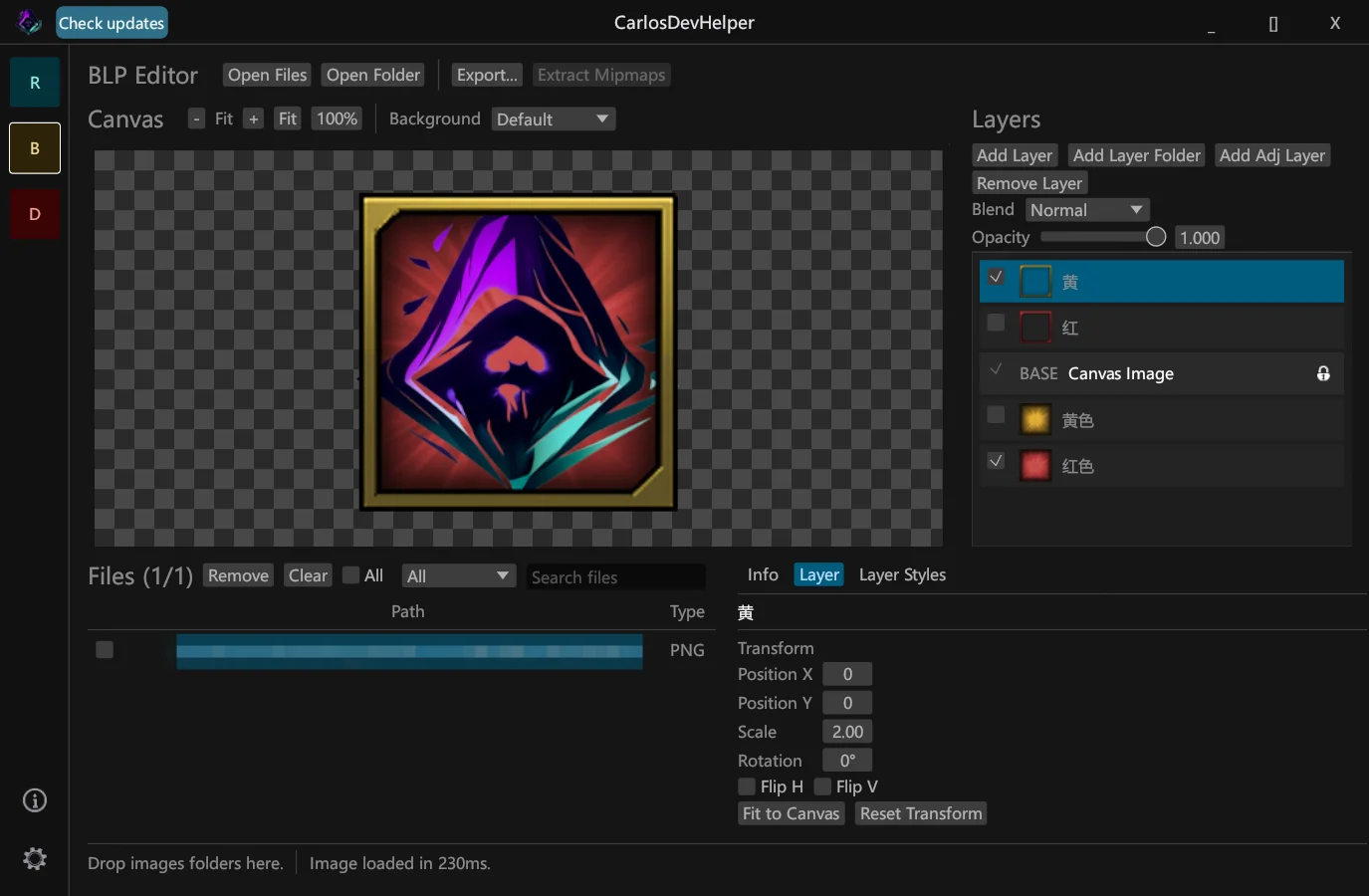The width and height of the screenshot is (1369, 896).
Task: Click the Extract Mipmaps button
Action: [x=601, y=75]
